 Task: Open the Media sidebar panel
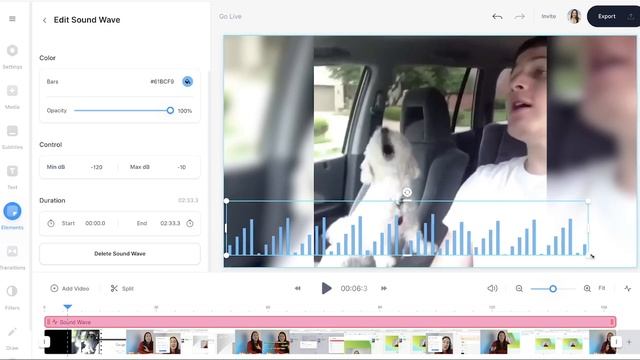12,96
